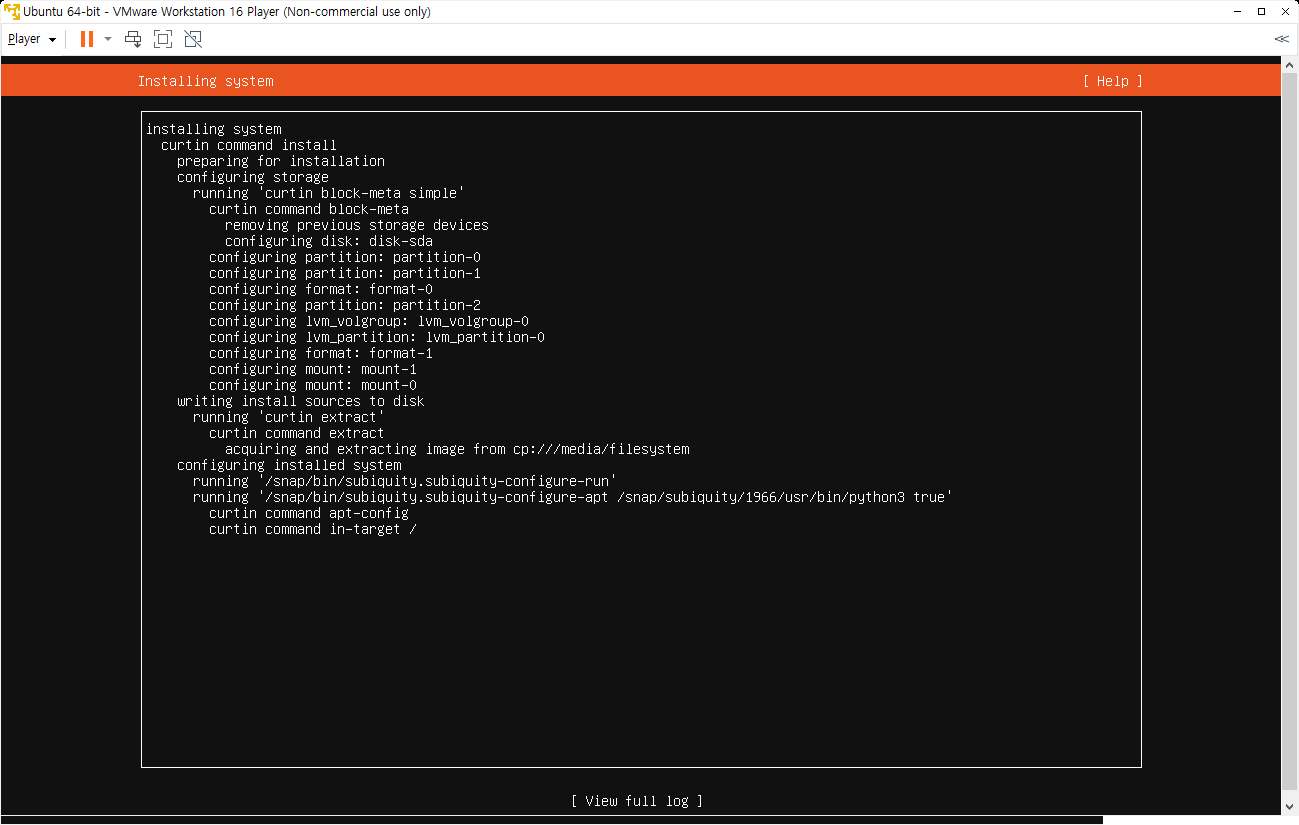Maximize the VMware Player window
The image size is (1299, 825).
point(1261,11)
